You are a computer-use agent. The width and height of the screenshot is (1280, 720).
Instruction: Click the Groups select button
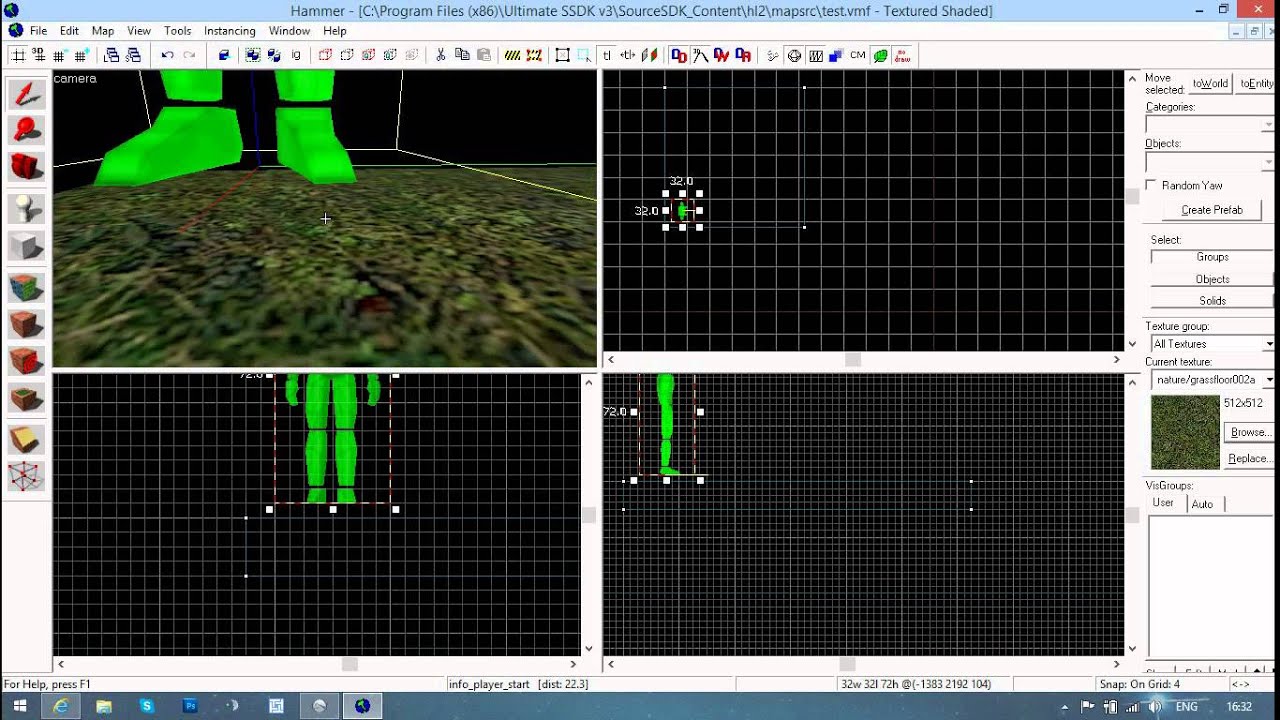(x=1212, y=257)
